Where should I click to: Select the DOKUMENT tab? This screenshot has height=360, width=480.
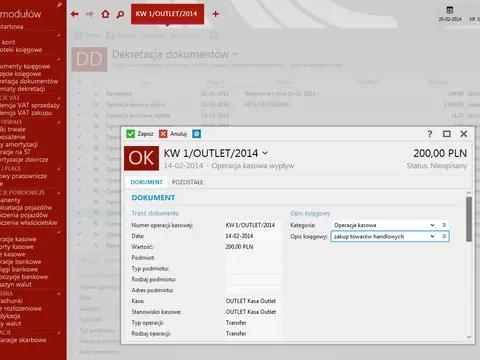click(147, 182)
